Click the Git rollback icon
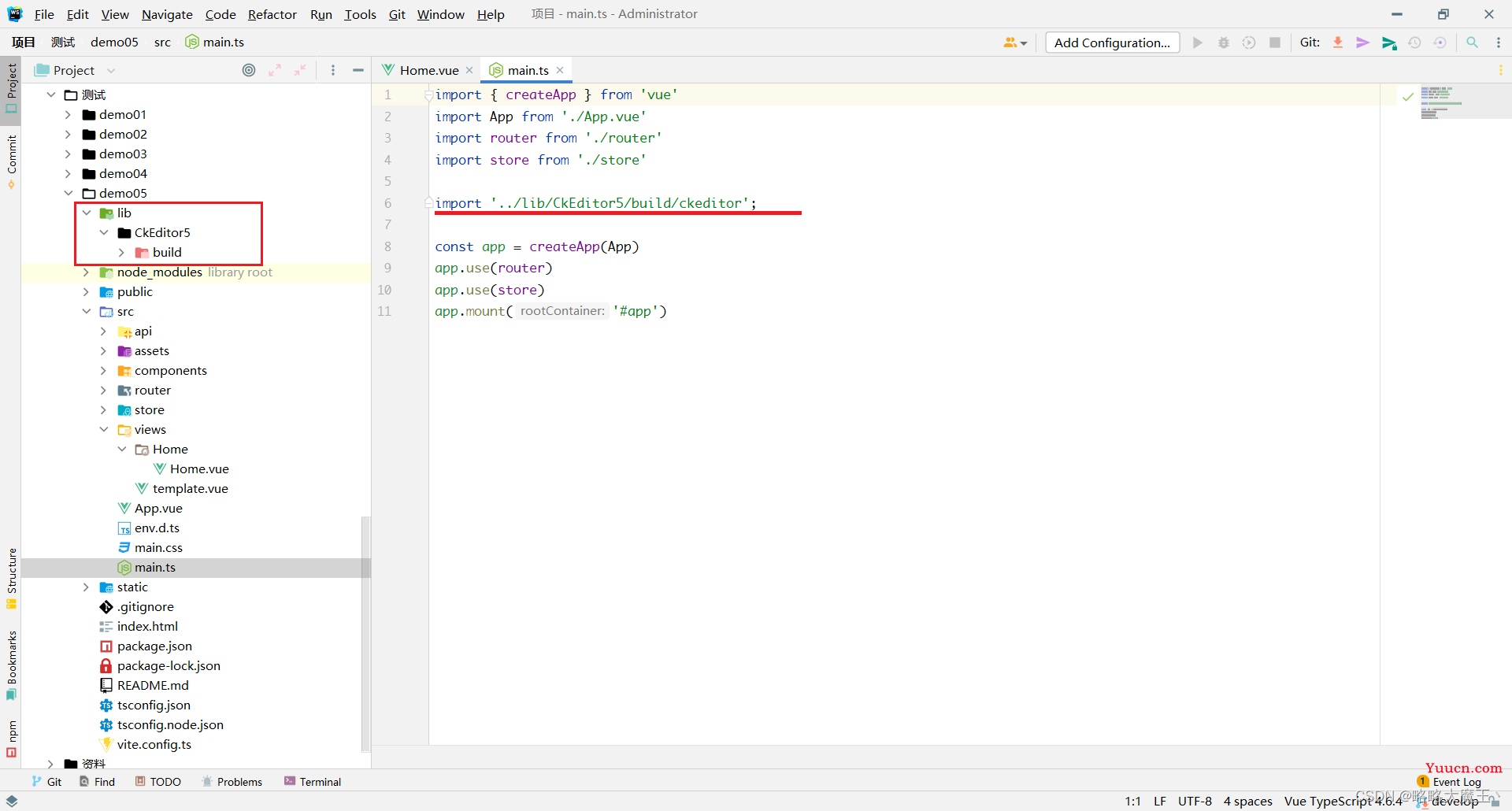 tap(1440, 43)
